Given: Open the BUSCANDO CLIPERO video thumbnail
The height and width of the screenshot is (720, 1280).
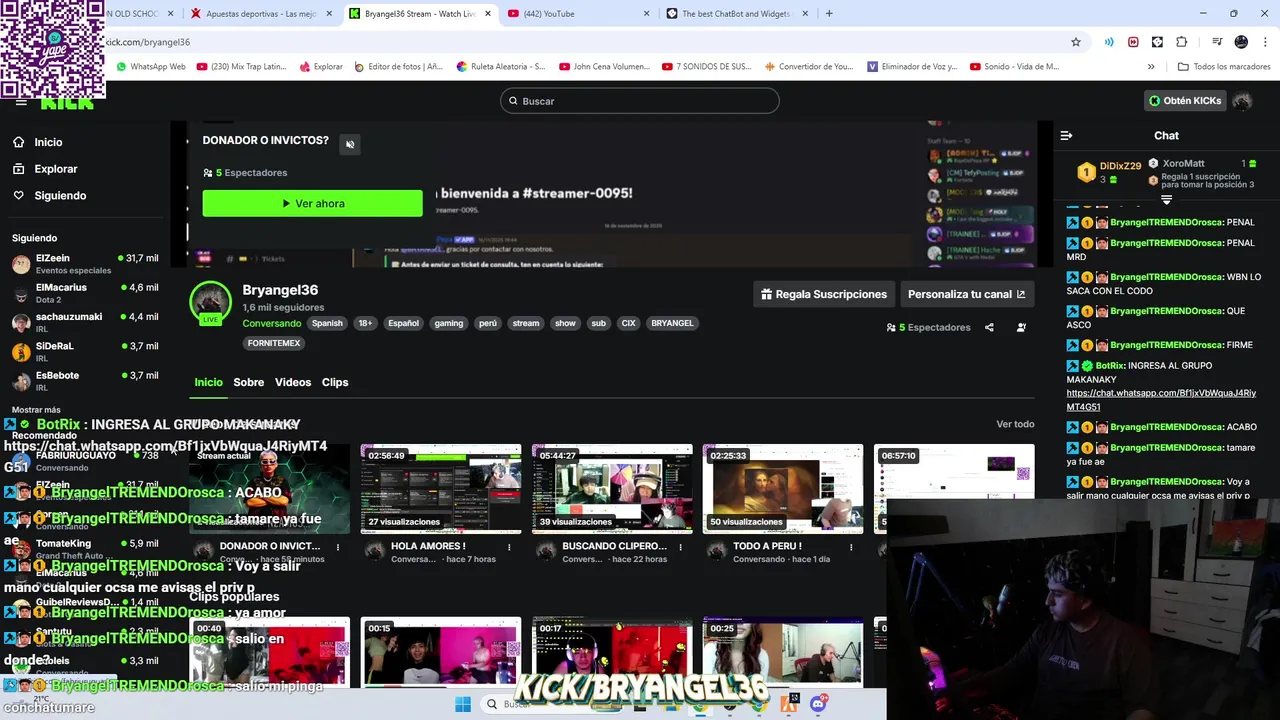Looking at the screenshot, I should pyautogui.click(x=612, y=488).
